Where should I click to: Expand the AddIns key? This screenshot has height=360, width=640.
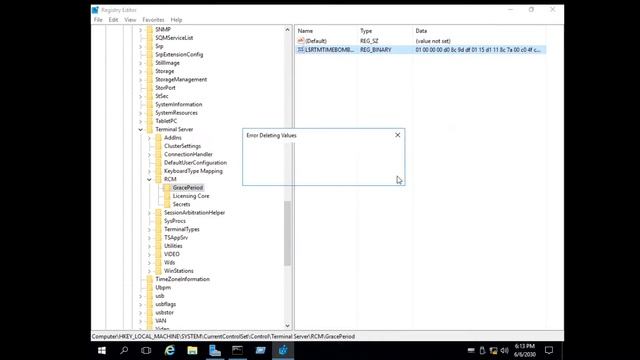click(149, 138)
